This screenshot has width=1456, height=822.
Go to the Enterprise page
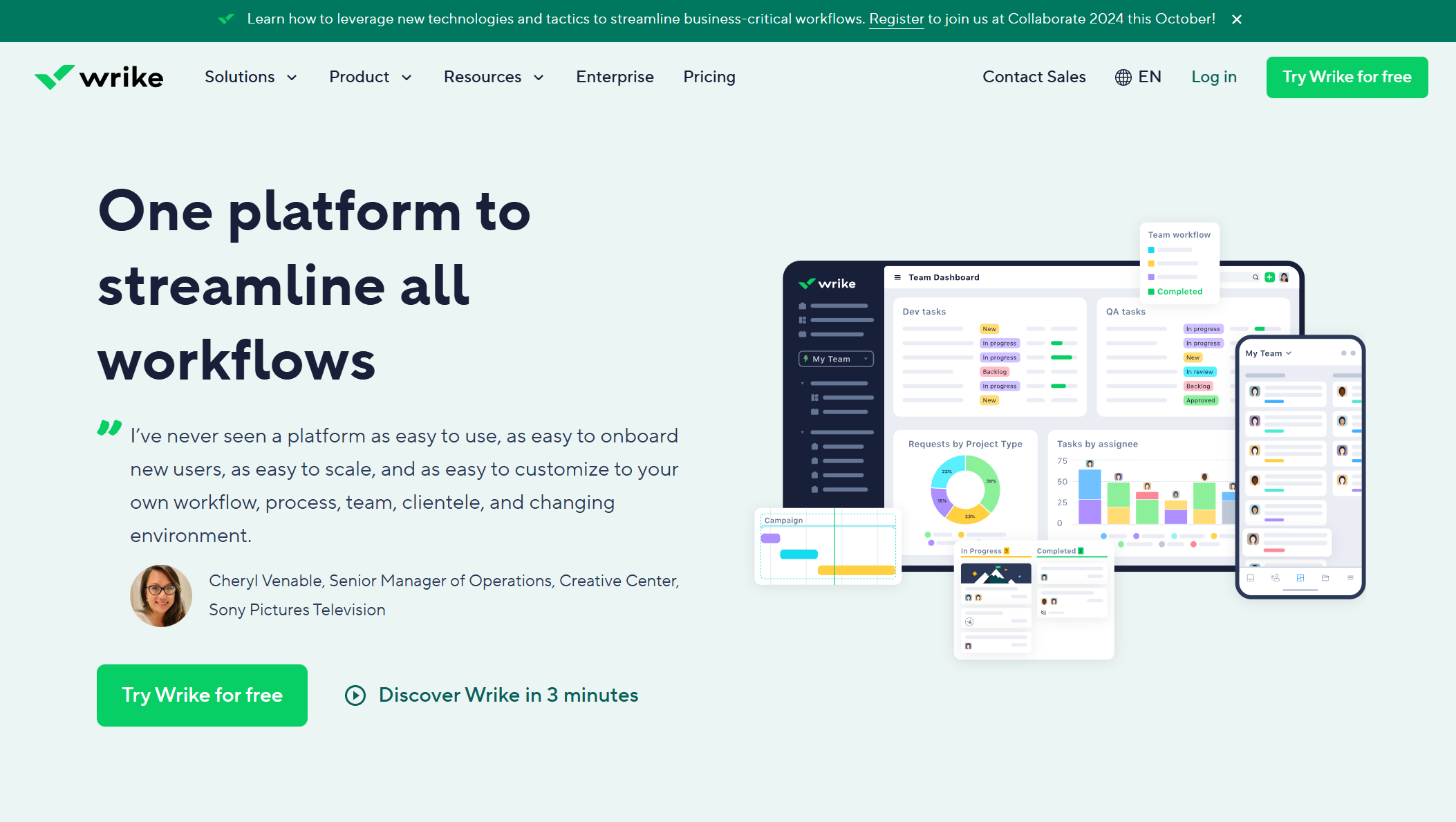(615, 77)
